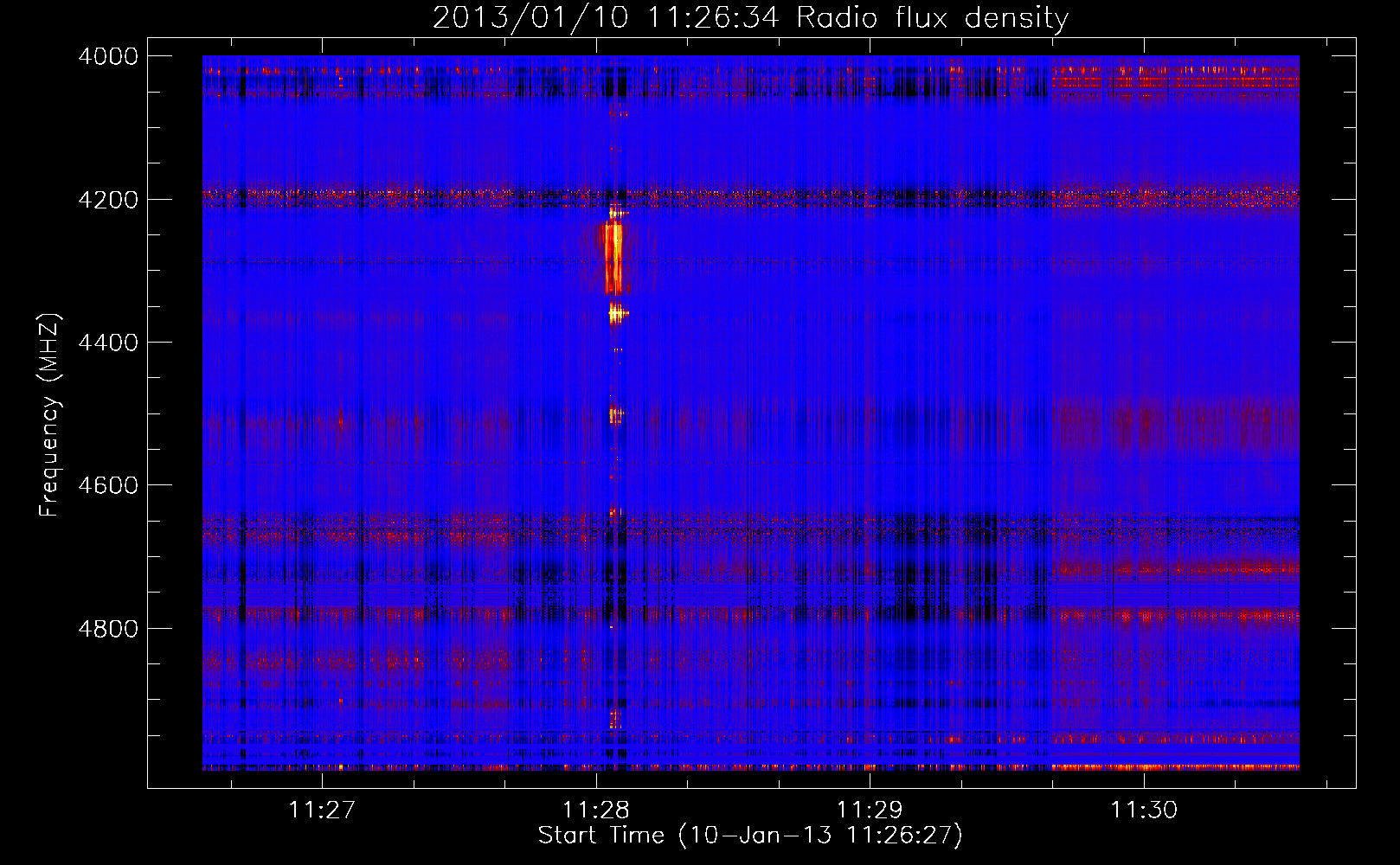Click the 4600 frequency axis label
Viewport: 1400px width, 865px height.
[108, 485]
